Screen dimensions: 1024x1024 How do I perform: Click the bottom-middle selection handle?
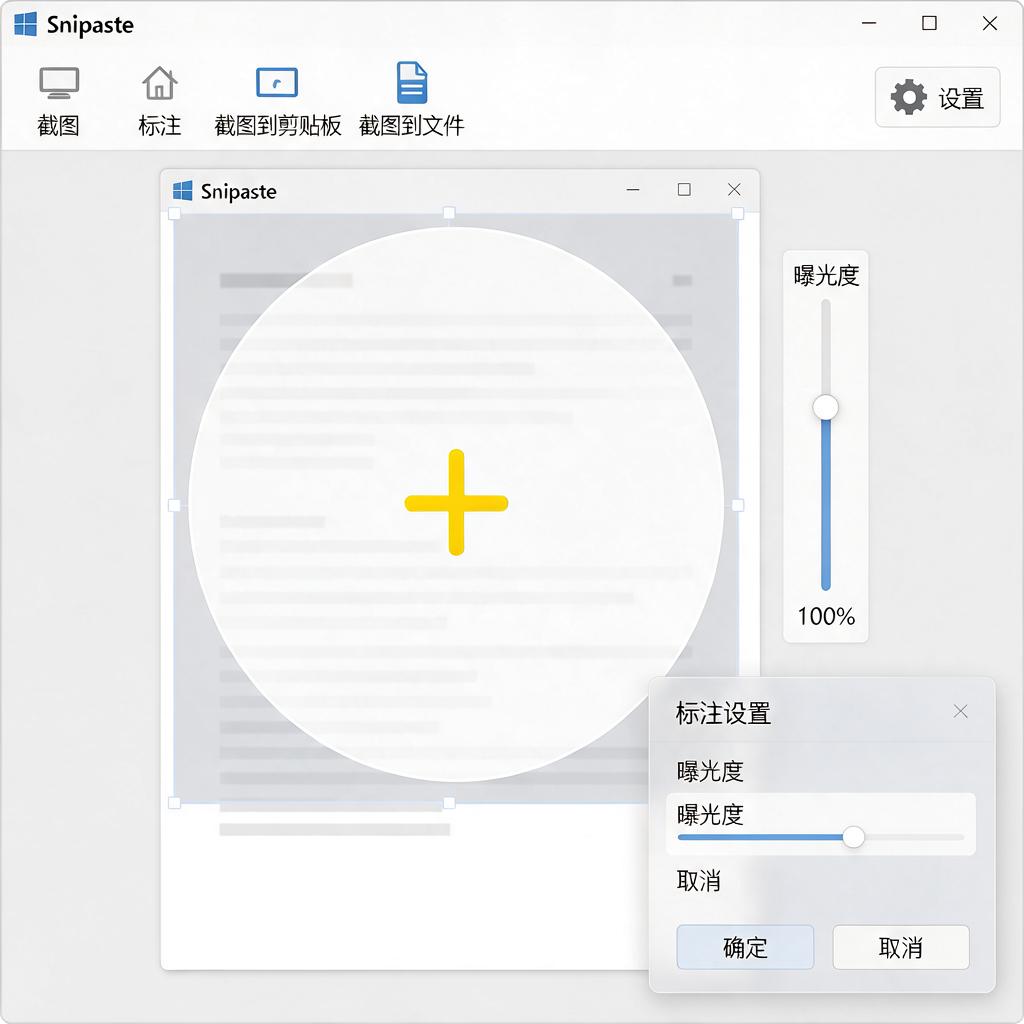click(x=449, y=803)
